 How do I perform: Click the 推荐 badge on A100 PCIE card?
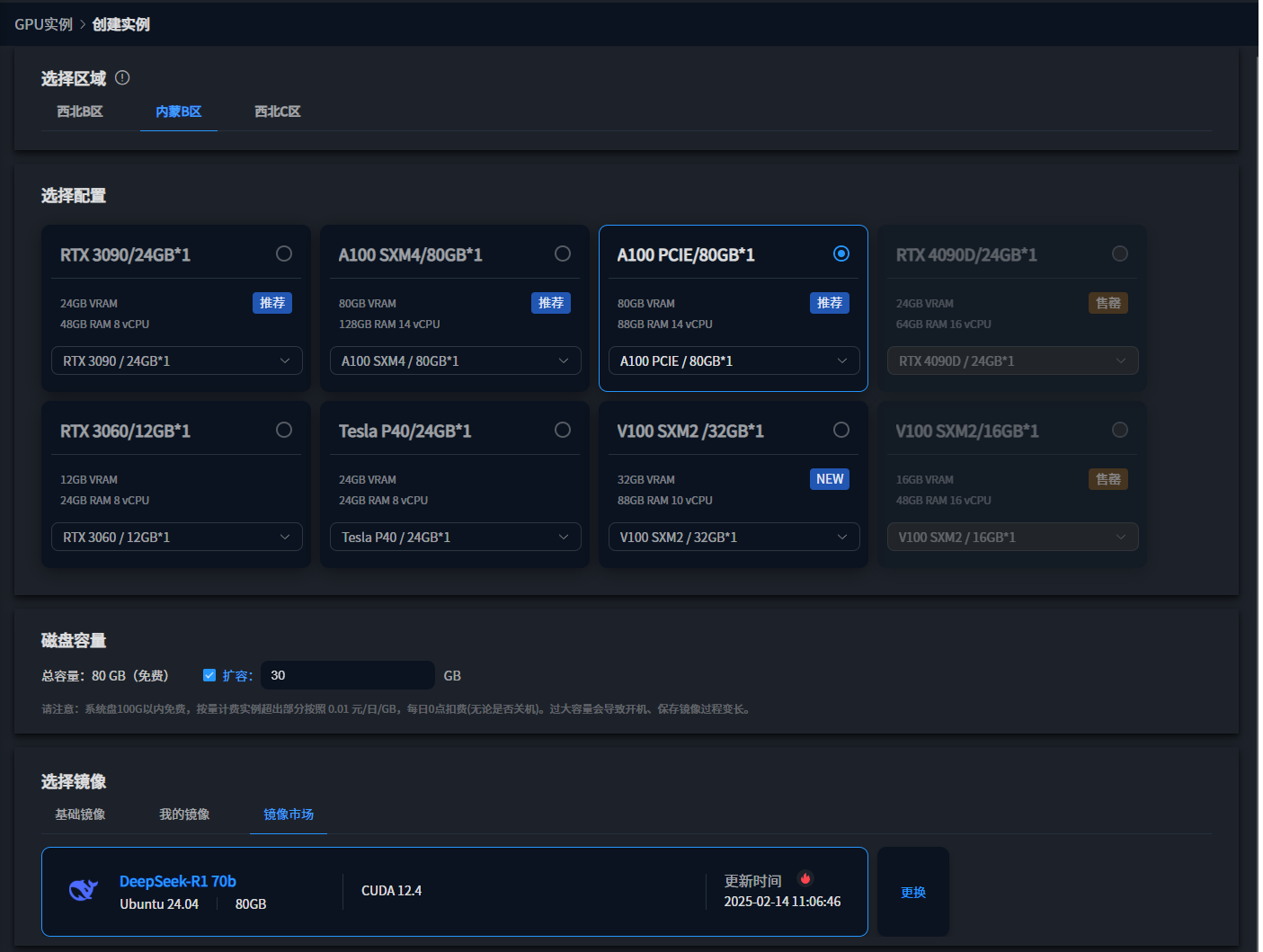coord(830,303)
